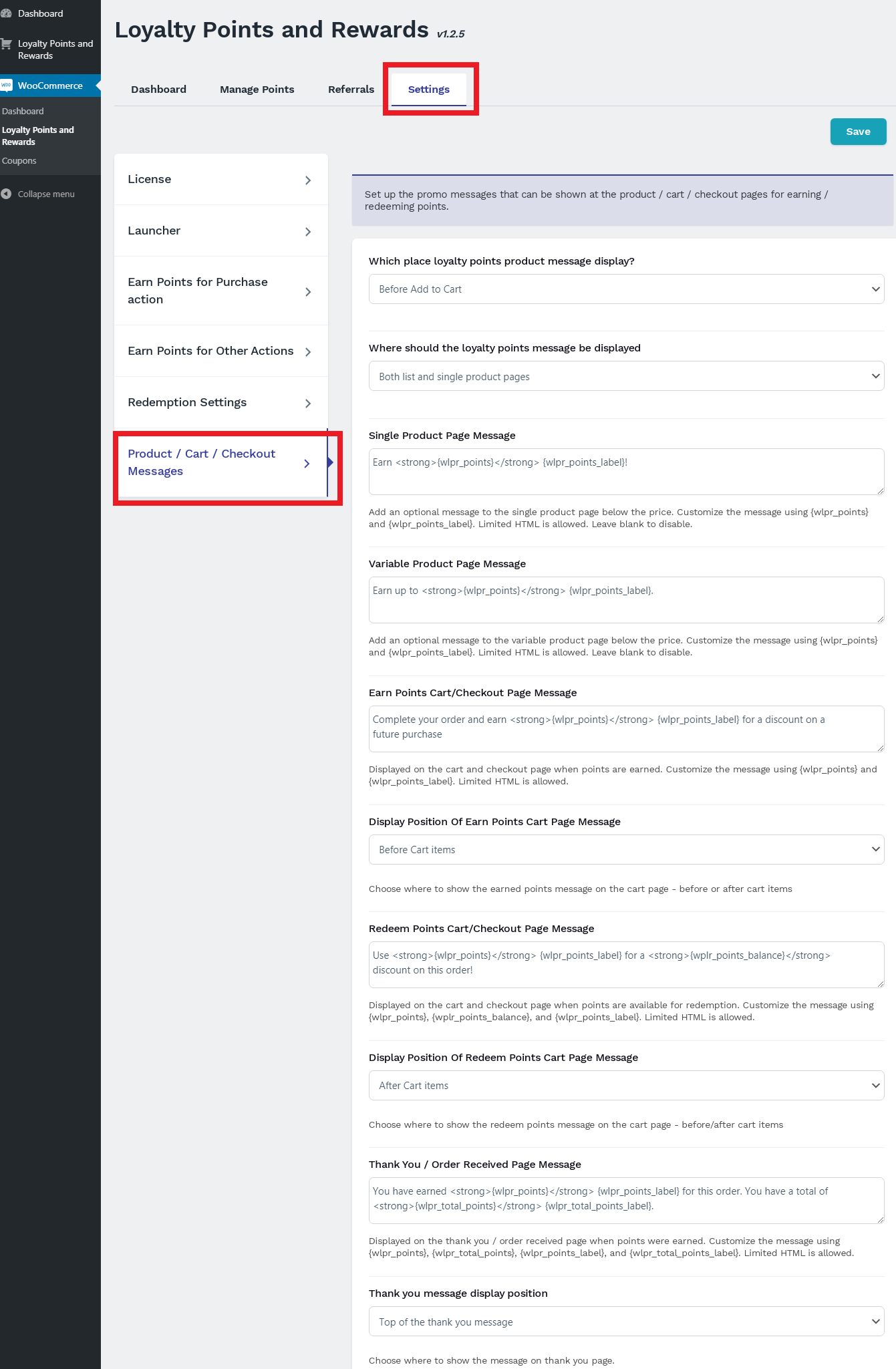Screen dimensions: 896x1369
Task: Click the chevron arrow beside Launcher
Action: 308,231
